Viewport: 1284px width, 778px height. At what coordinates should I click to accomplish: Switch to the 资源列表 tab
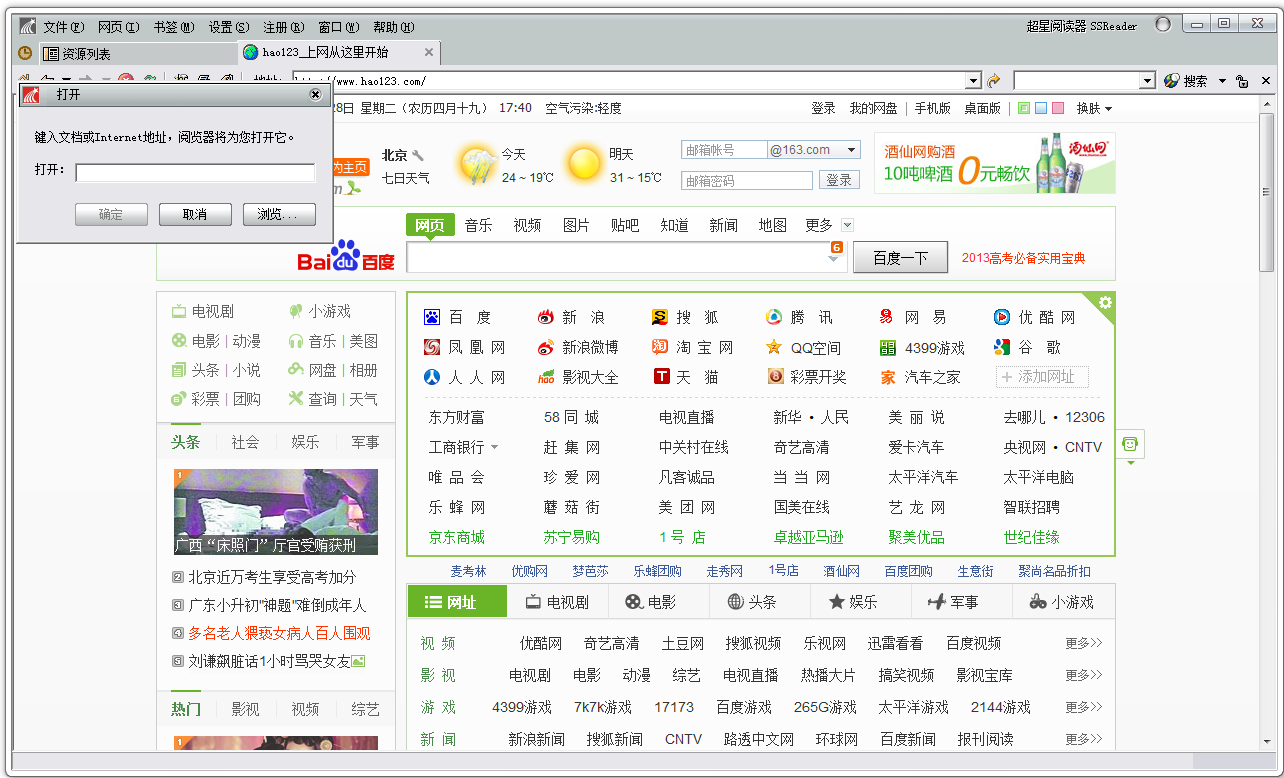[x=86, y=54]
